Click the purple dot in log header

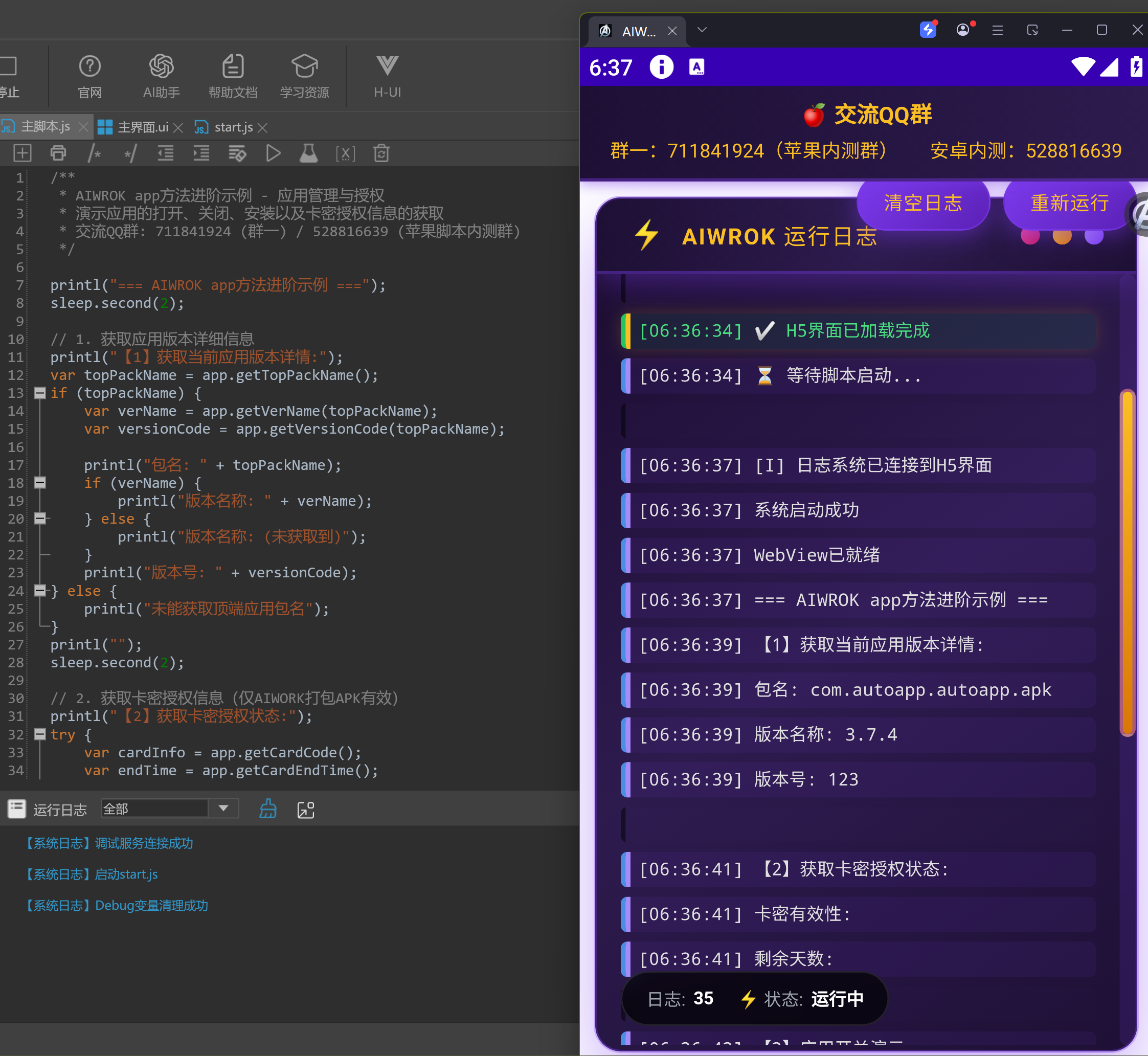[1094, 235]
